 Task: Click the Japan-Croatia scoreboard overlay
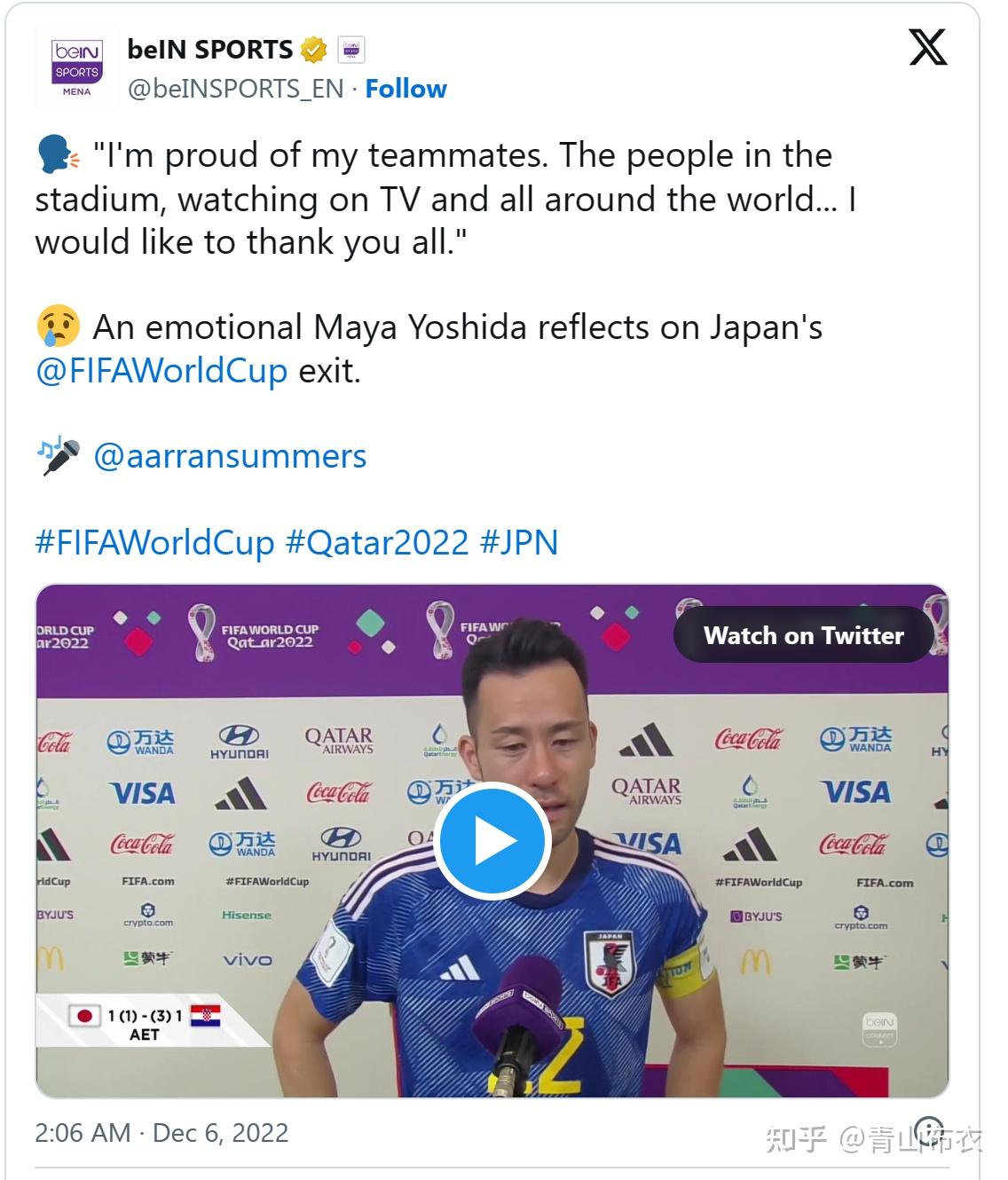146,1023
